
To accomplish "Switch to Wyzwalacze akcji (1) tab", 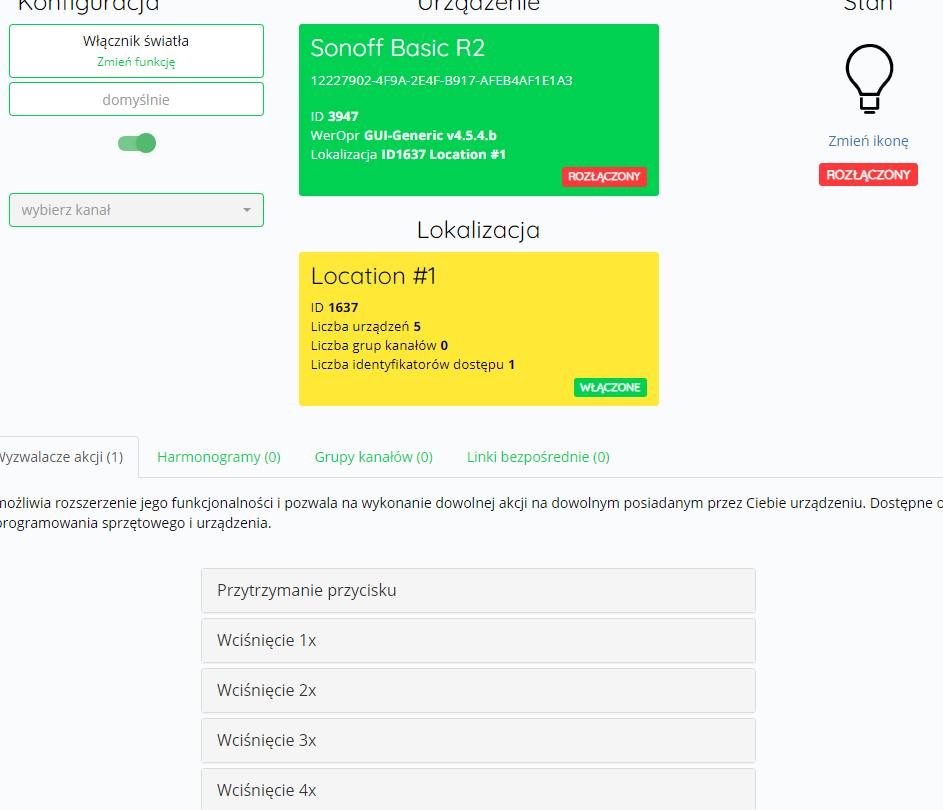I will tap(61, 457).
